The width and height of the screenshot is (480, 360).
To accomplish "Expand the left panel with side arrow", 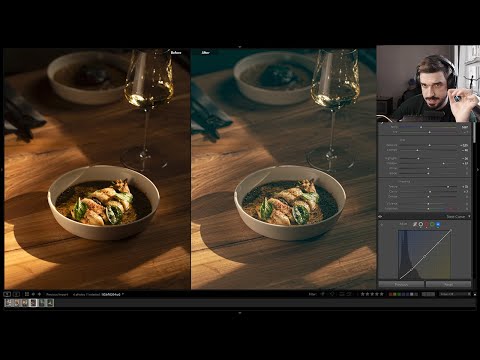I will (1, 170).
